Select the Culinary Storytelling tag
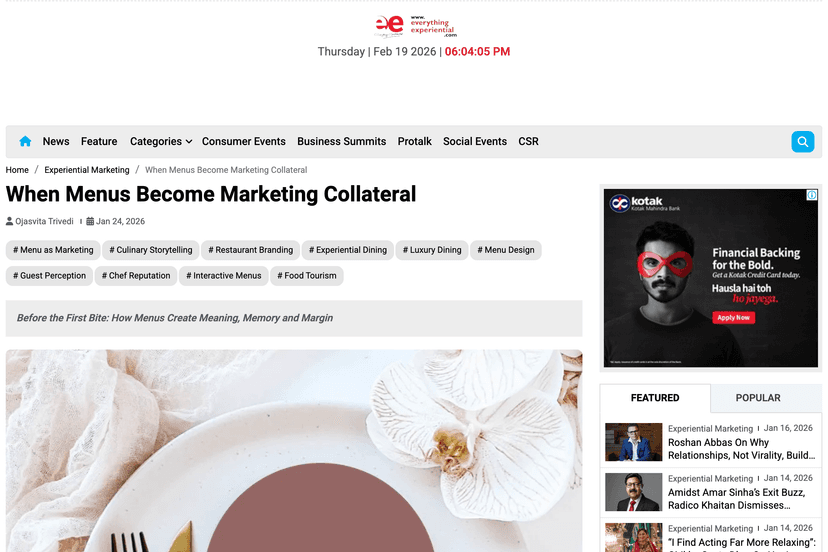 coord(150,250)
